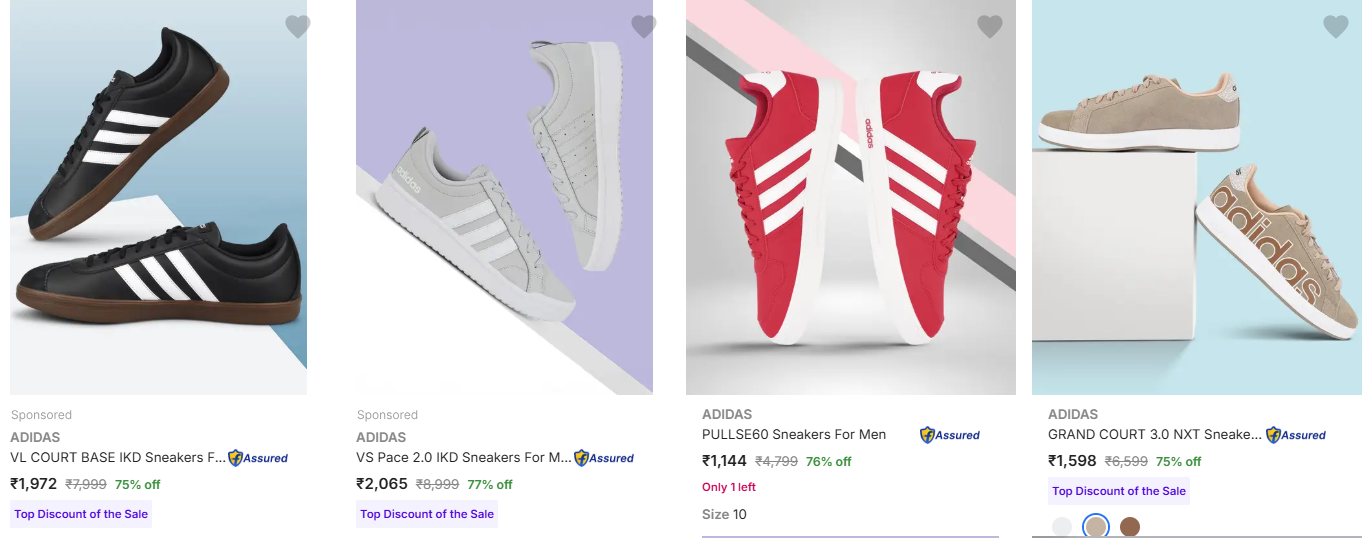Click the heart icon on the red PULLSE60 sneakers

989,27
